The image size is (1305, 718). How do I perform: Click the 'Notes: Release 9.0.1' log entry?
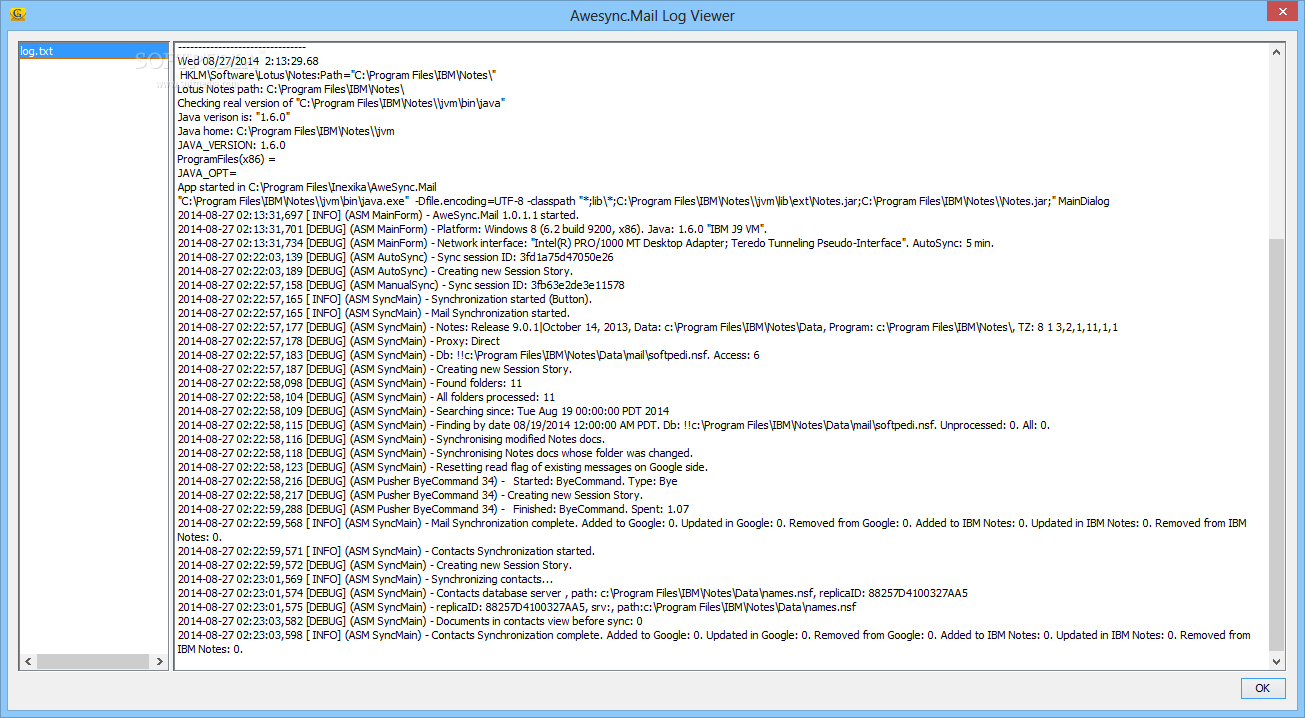(x=647, y=327)
